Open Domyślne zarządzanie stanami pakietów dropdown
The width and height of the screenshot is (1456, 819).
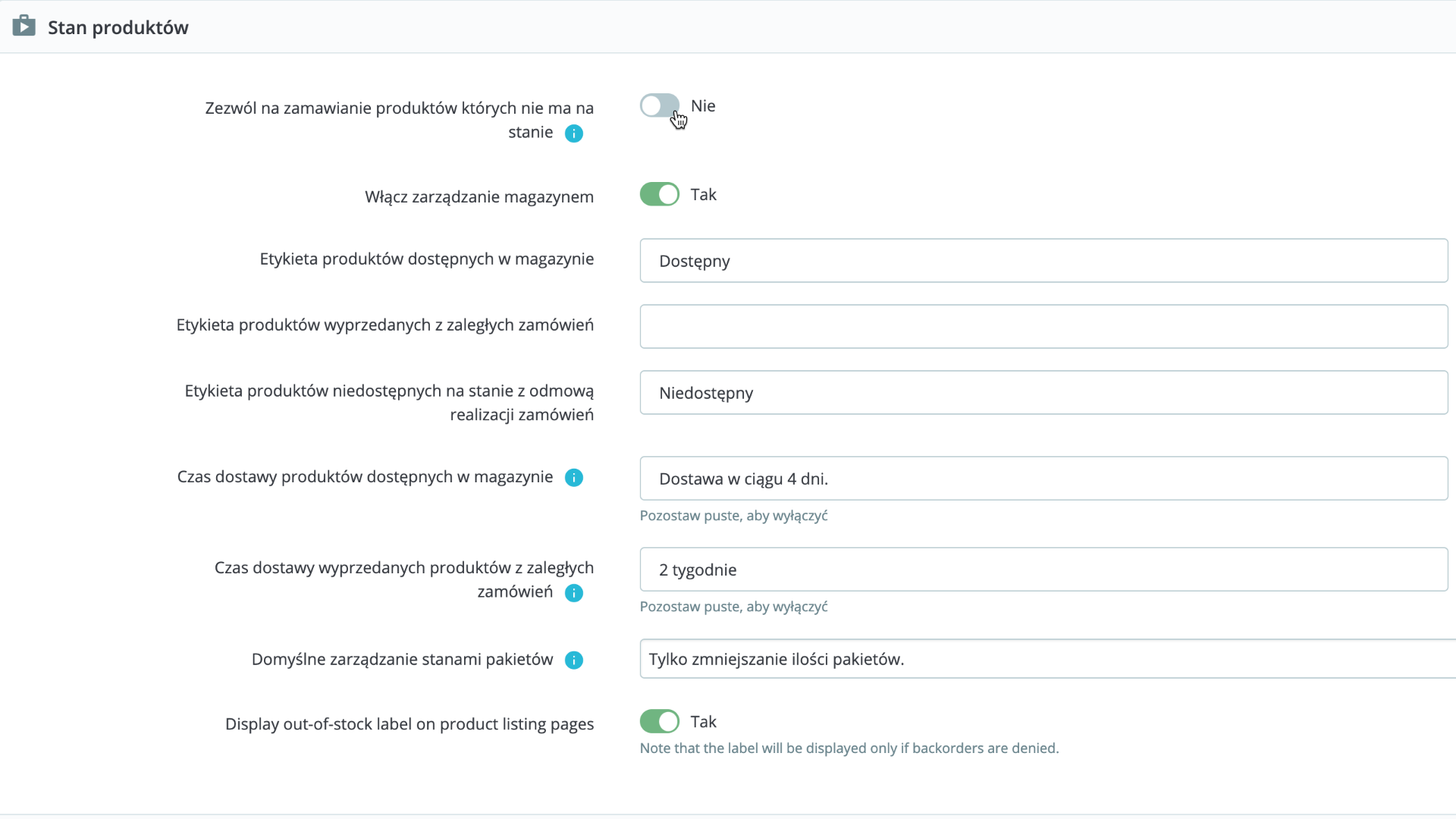pos(1046,659)
